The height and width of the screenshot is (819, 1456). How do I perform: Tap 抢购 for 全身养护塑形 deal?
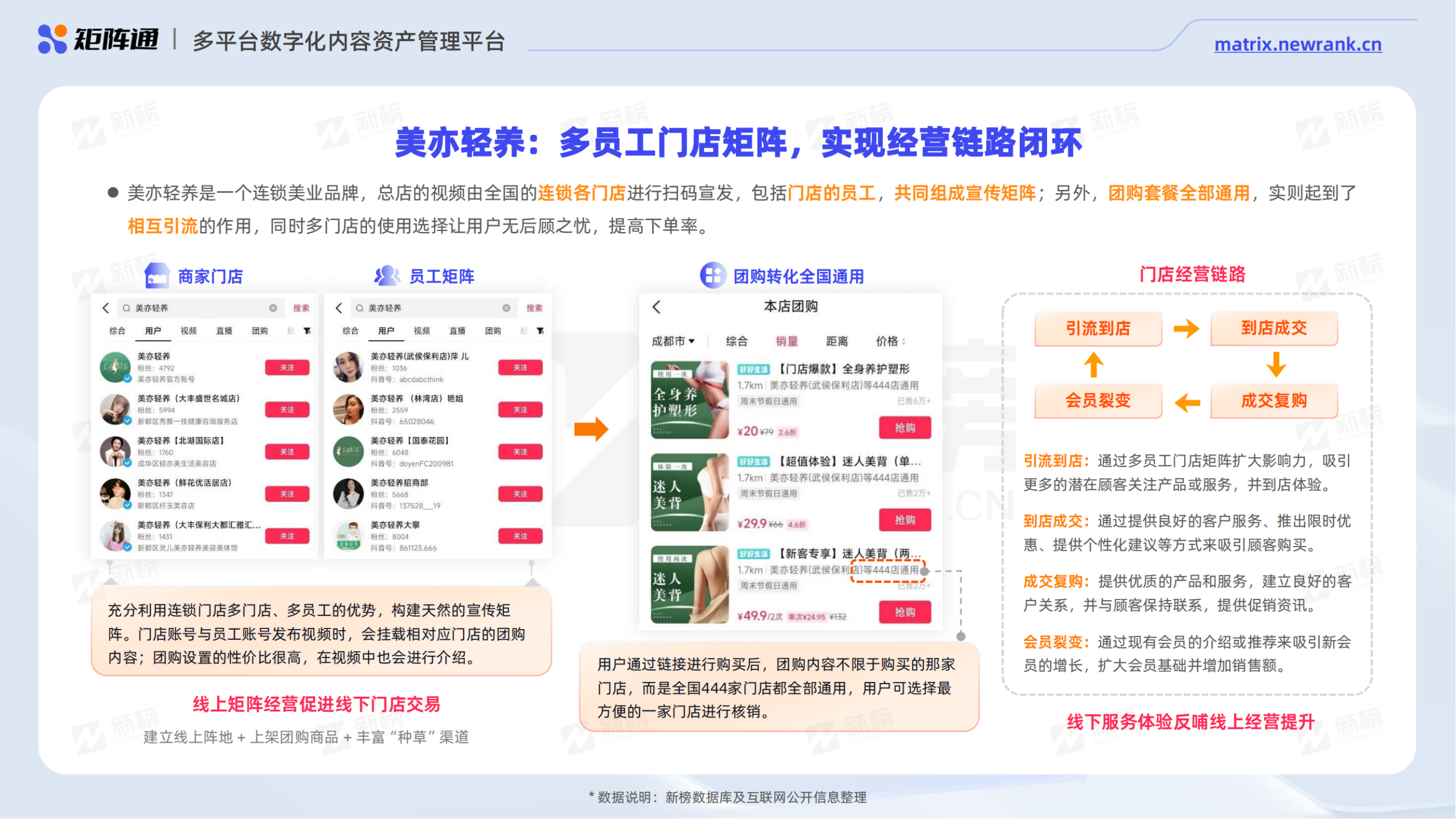[906, 429]
